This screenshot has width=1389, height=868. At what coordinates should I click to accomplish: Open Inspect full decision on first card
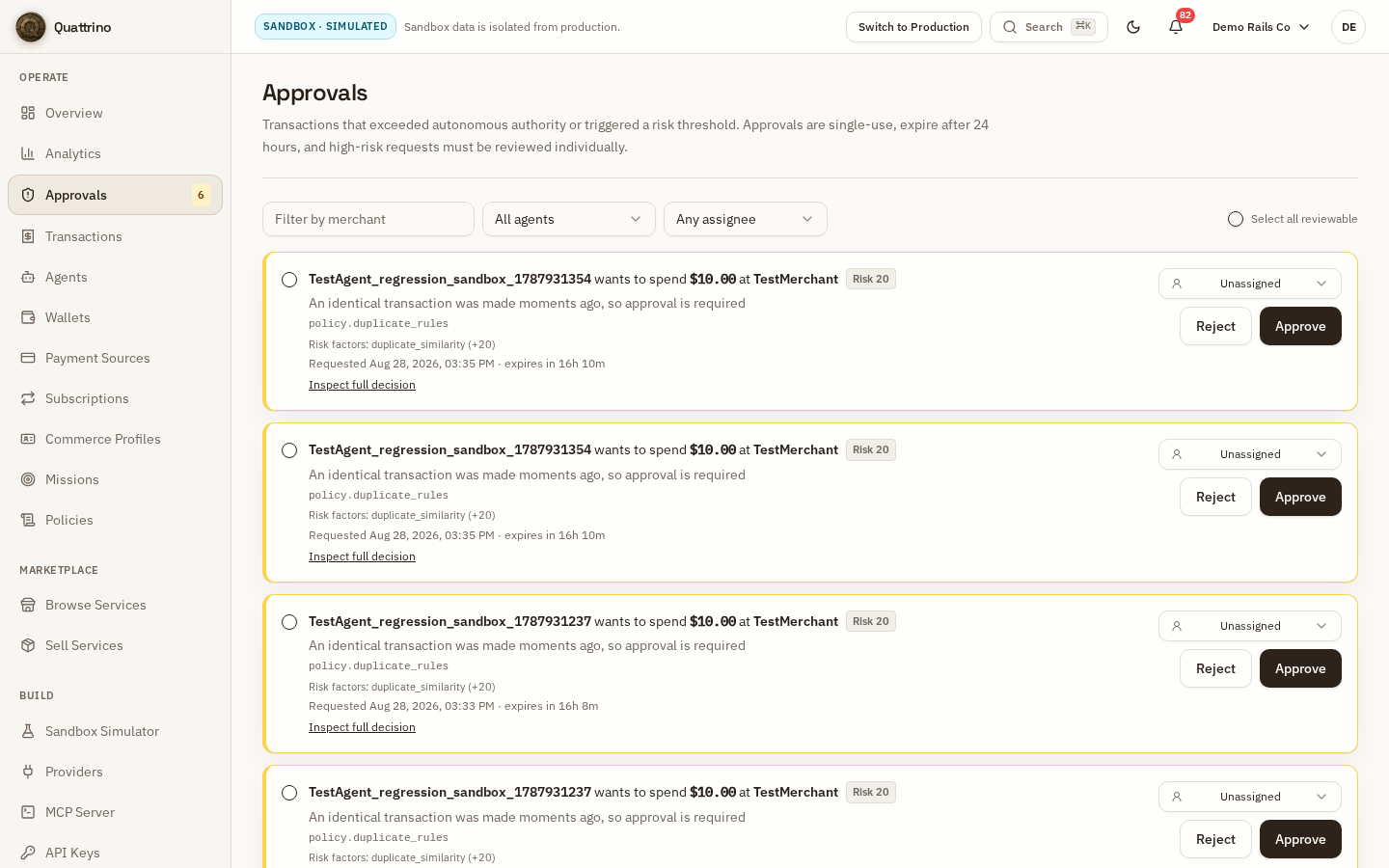362,385
